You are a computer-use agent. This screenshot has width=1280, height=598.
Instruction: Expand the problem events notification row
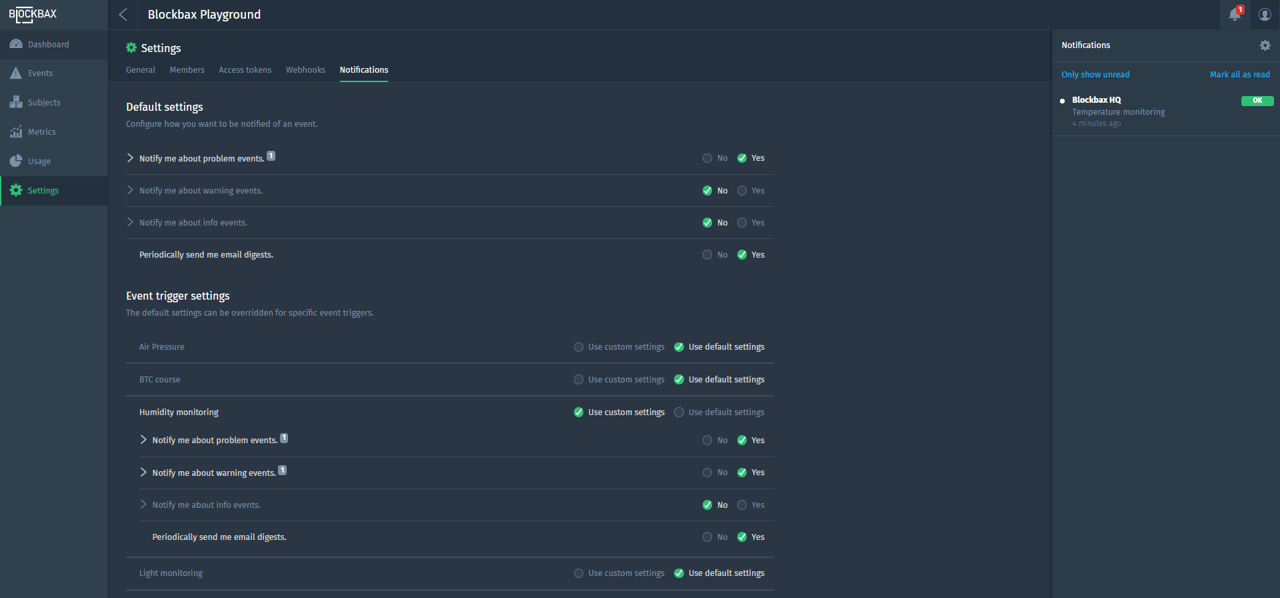[130, 157]
